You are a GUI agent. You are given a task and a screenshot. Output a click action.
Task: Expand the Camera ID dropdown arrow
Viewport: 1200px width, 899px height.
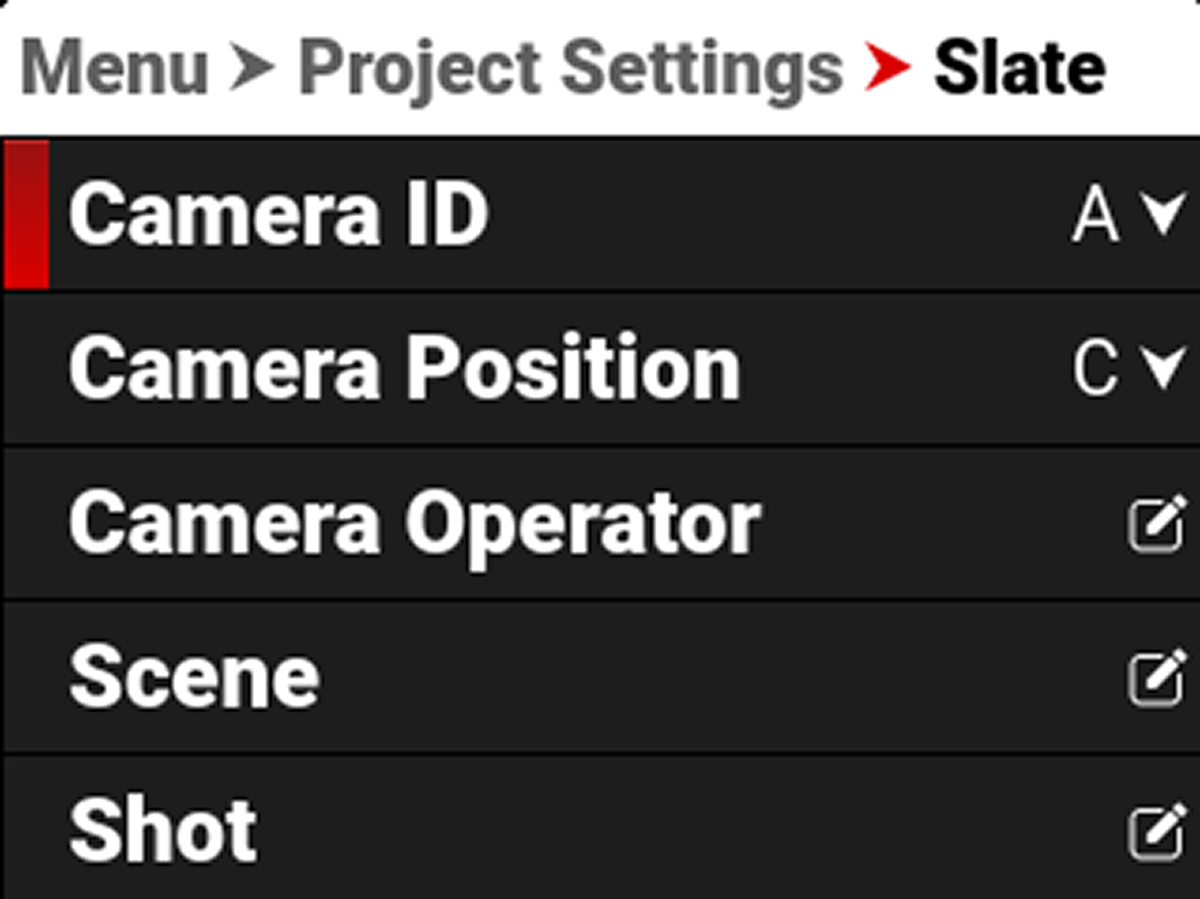point(1165,215)
